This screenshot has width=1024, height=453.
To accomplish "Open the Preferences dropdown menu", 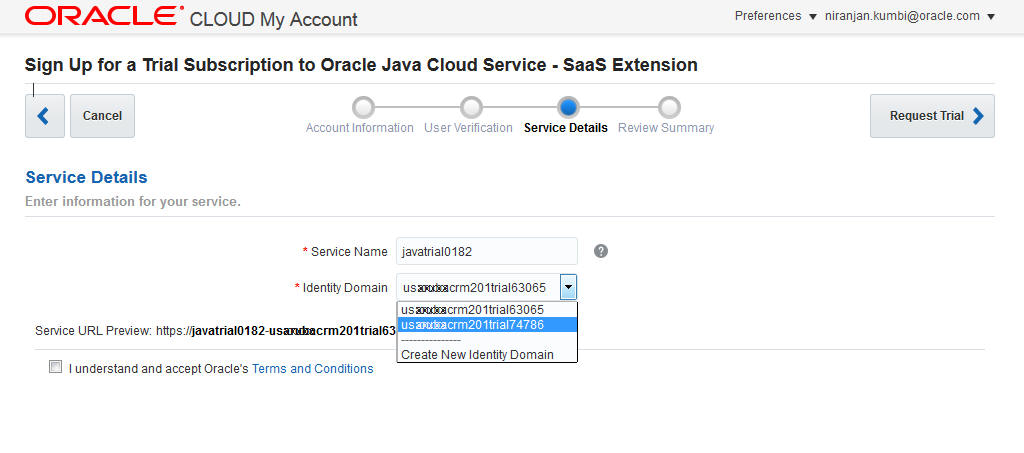I will [776, 16].
